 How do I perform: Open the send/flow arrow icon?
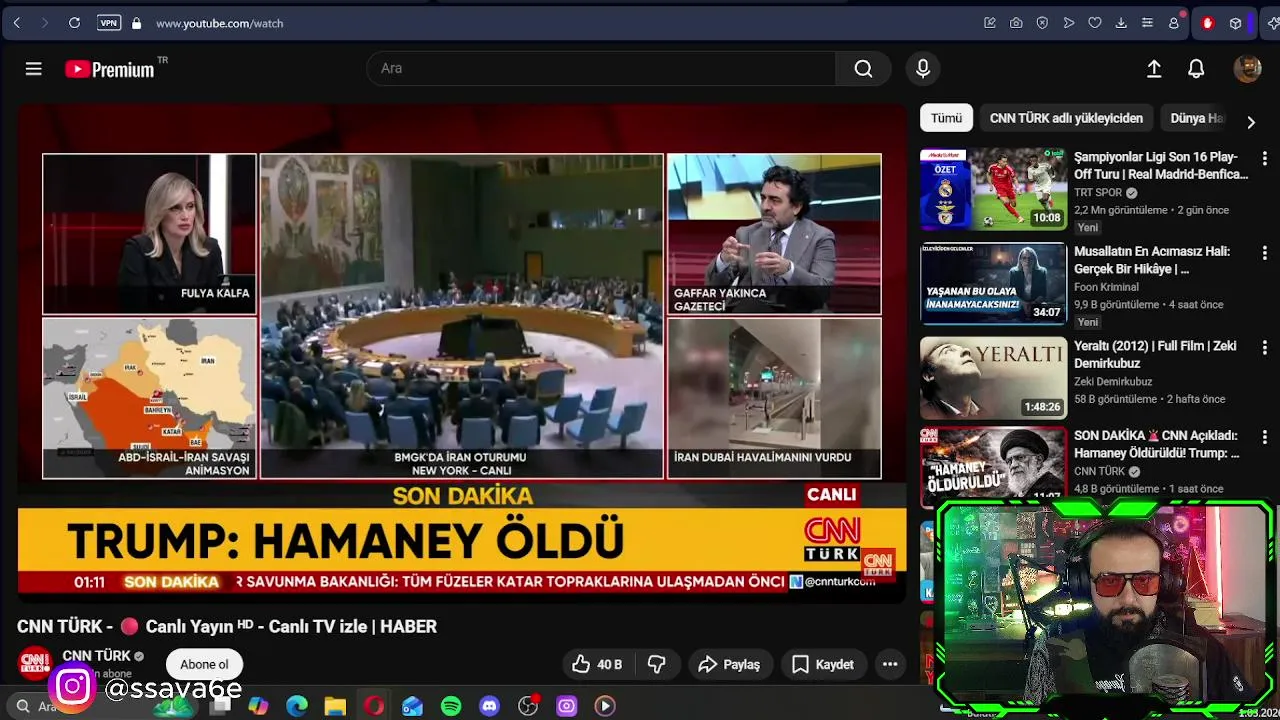click(1069, 23)
